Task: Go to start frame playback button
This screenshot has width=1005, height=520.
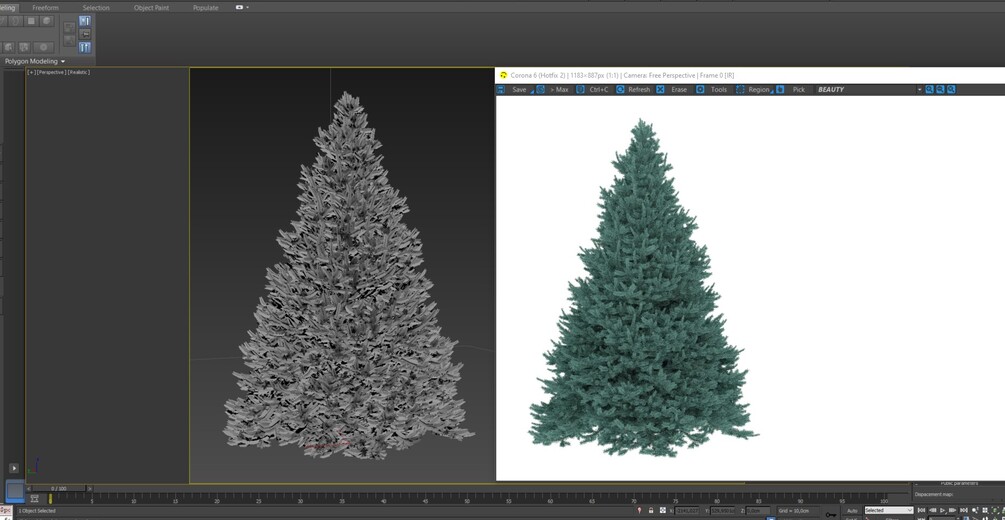Action: 920,510
